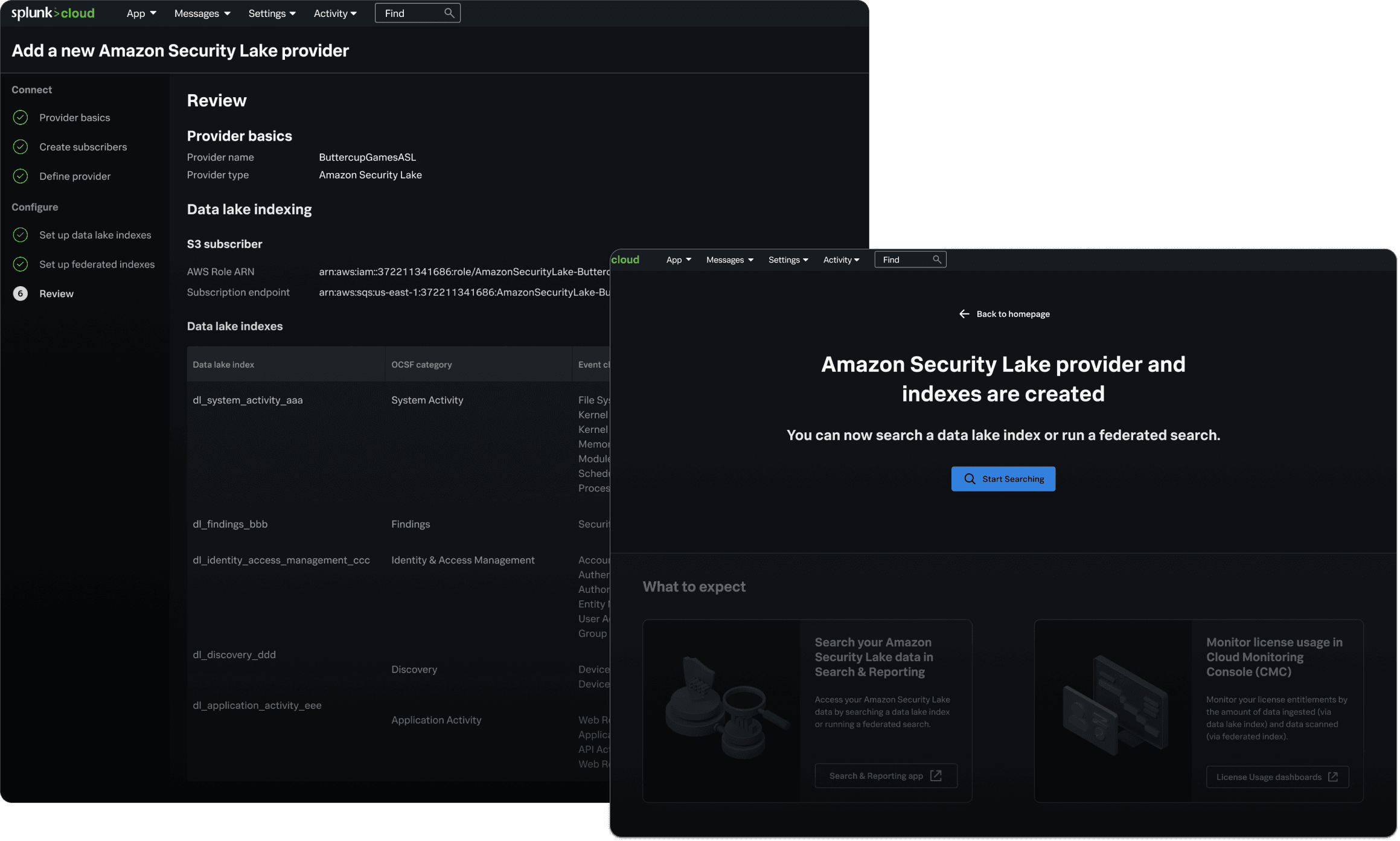Click external-link icon on License Usage dashboards

tap(1333, 777)
